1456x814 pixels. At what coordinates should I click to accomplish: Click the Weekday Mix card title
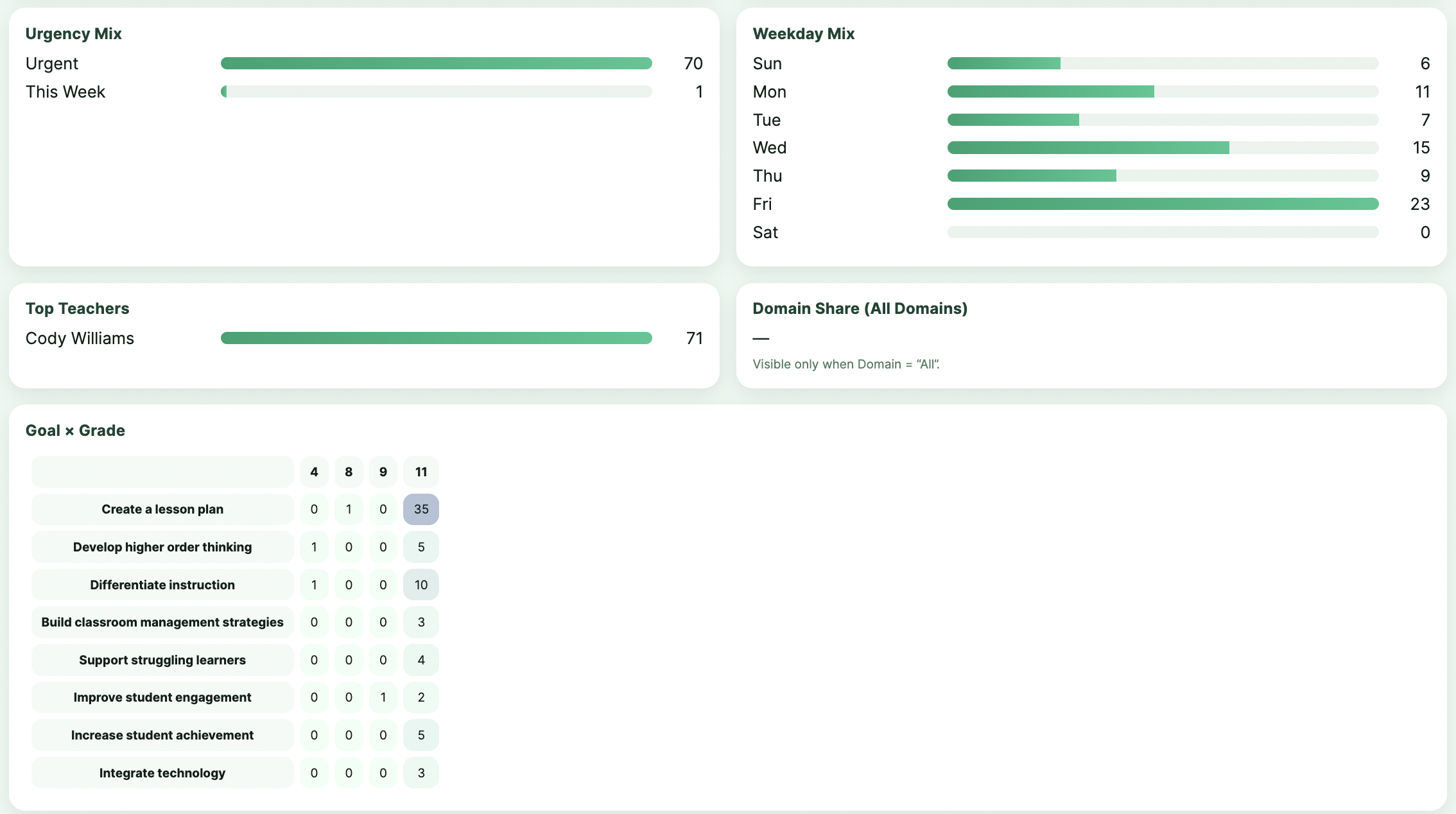(x=803, y=33)
